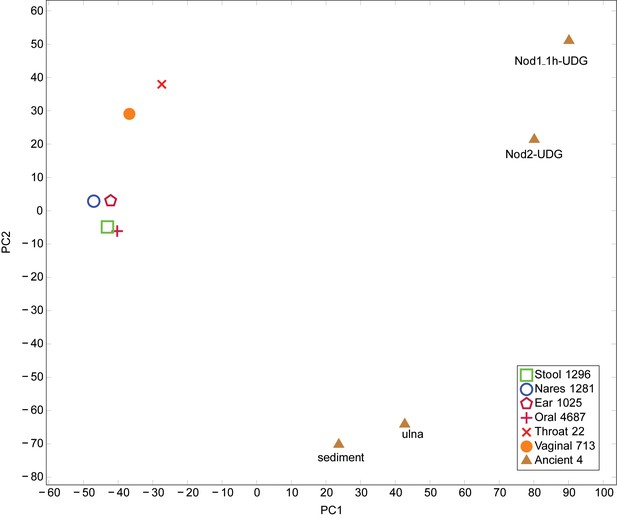
Task: Click the 'Throat 22' legend text
Action: 559,431
